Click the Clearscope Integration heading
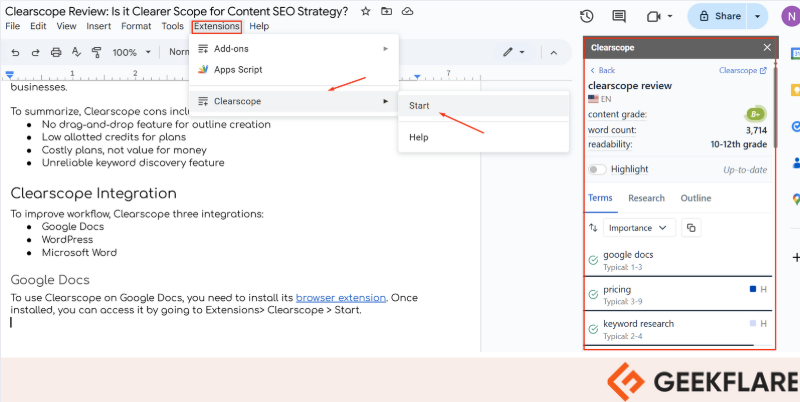Screen dimensions: 800x402 pyautogui.click(x=93, y=194)
